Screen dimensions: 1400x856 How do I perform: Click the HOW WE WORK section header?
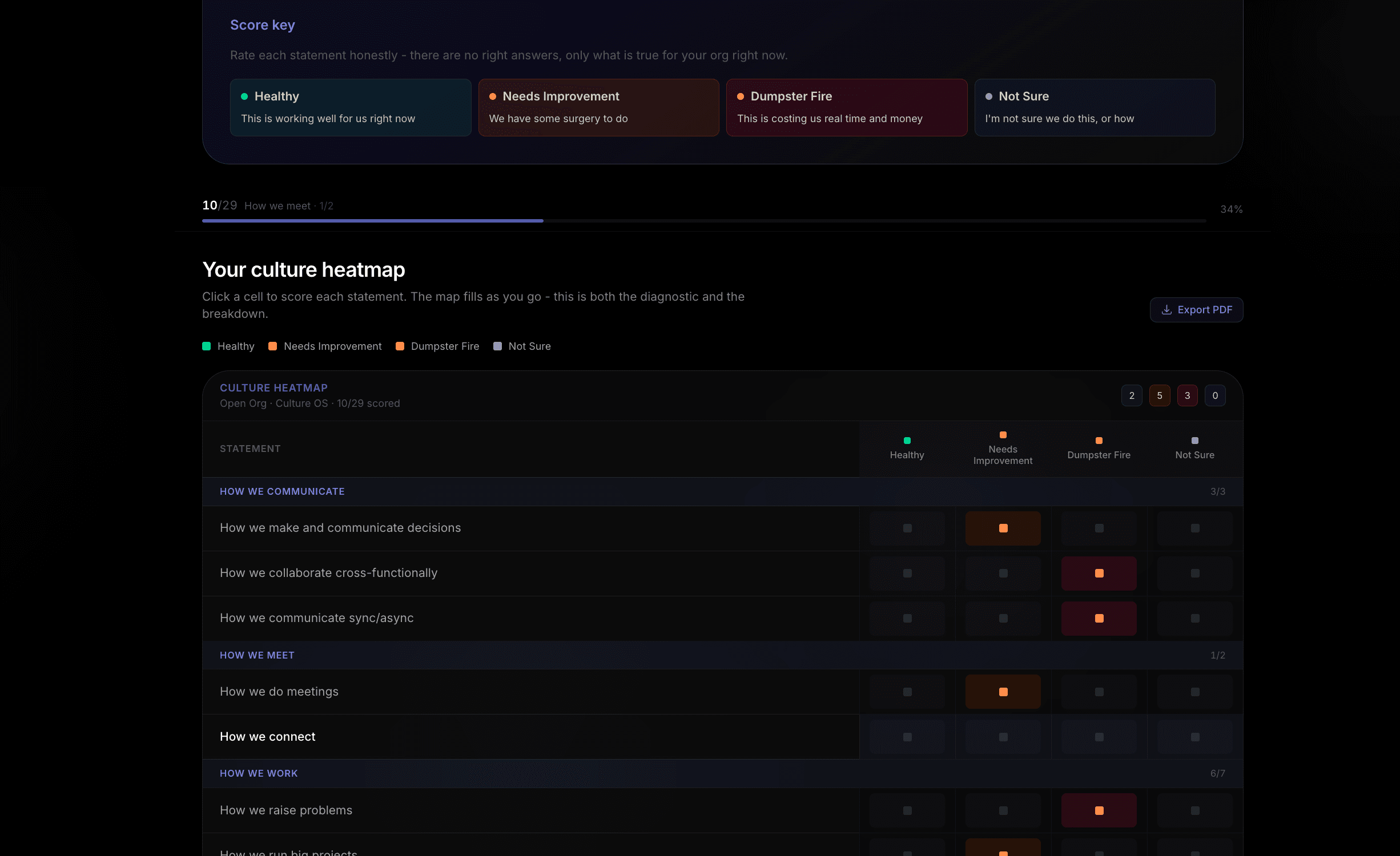point(722,773)
